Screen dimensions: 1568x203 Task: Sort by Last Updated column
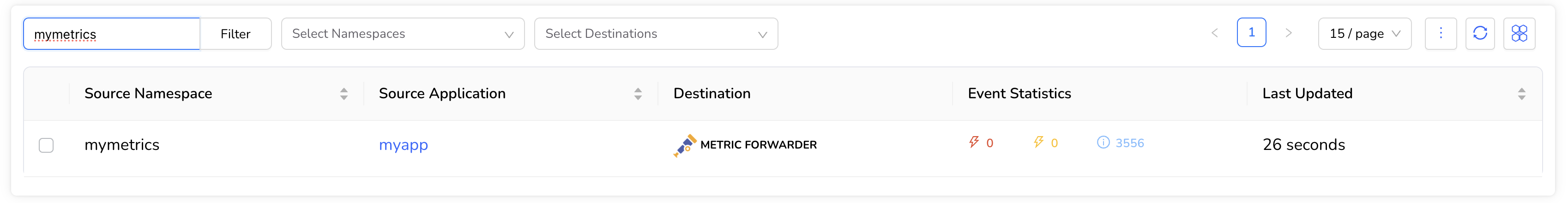pos(1521,94)
